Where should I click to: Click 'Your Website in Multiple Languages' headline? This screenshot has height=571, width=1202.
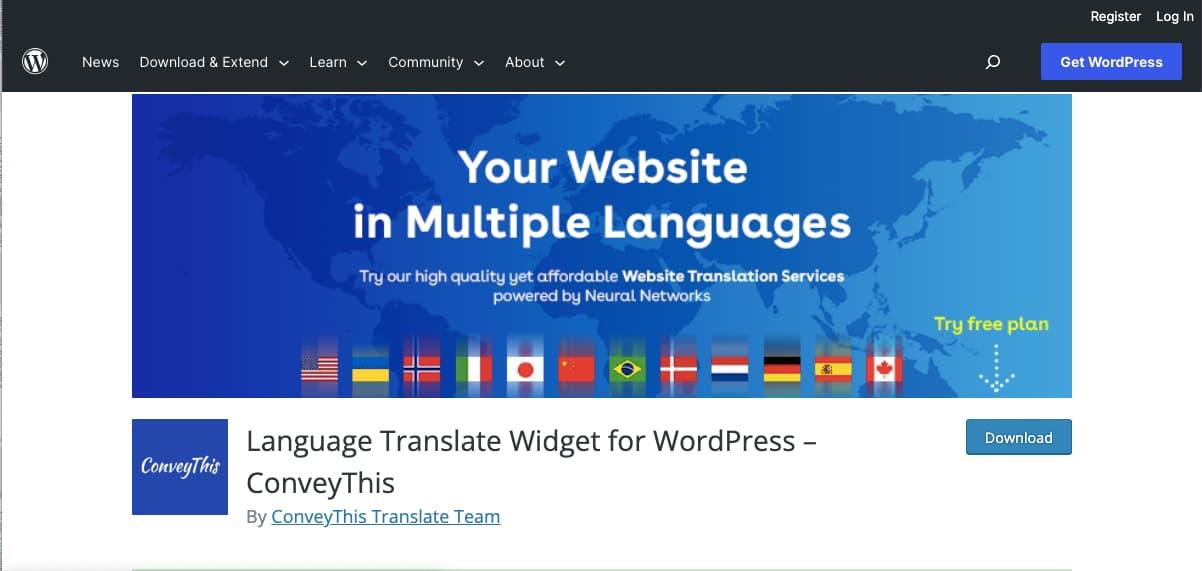[602, 194]
